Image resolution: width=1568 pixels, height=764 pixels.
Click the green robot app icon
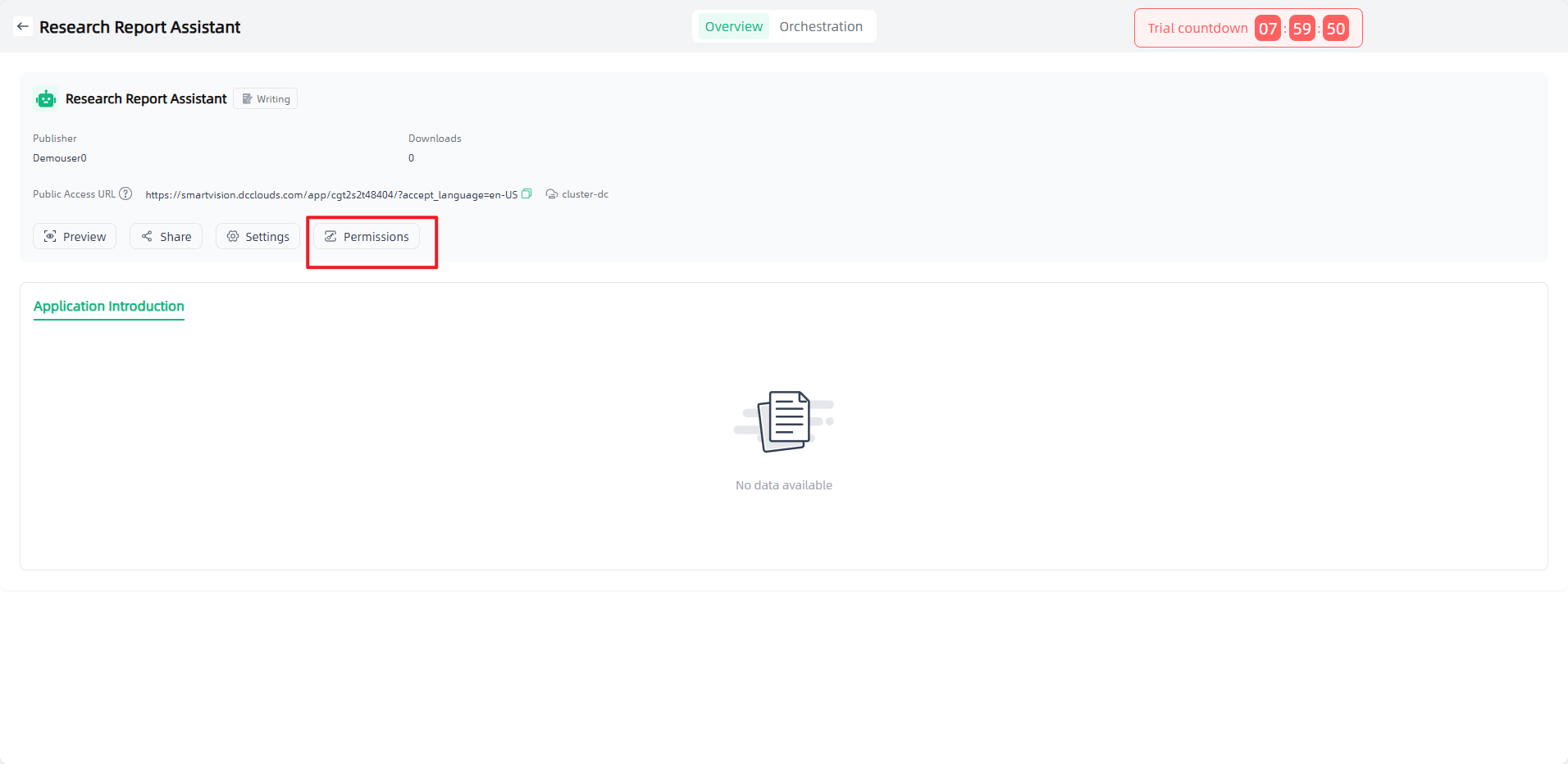46,99
